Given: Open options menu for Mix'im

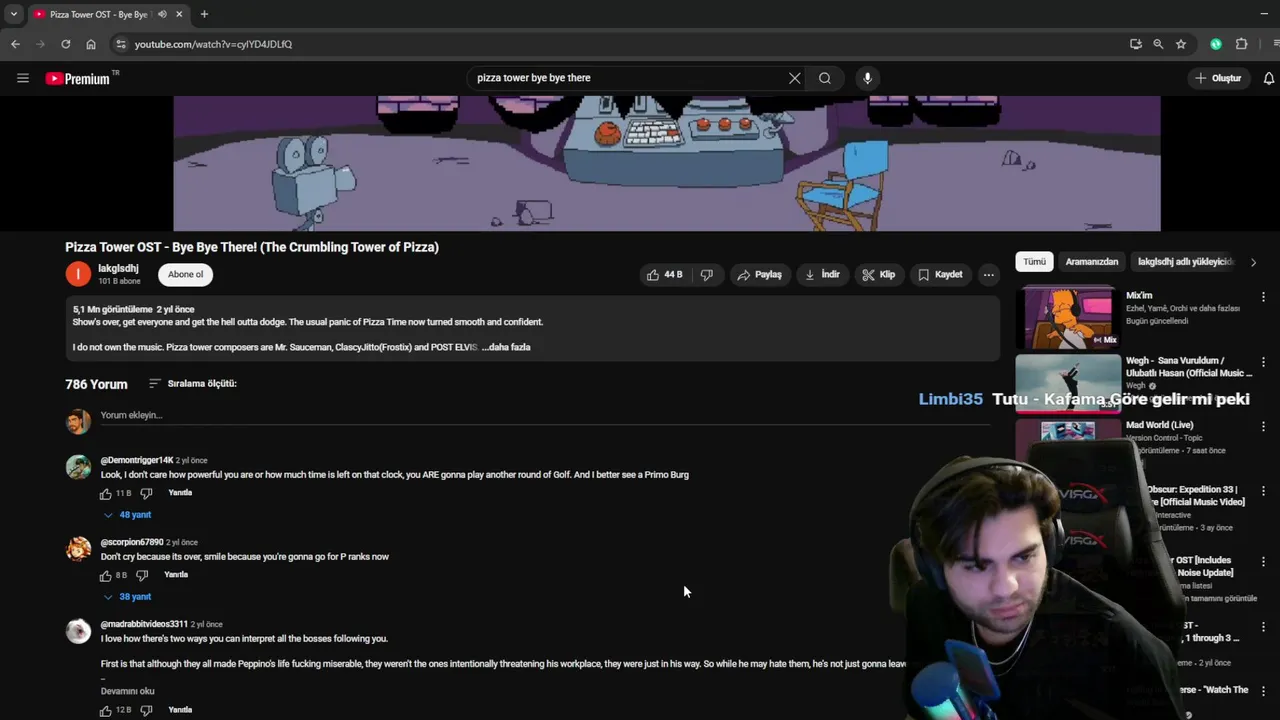Looking at the screenshot, I should tap(1263, 298).
